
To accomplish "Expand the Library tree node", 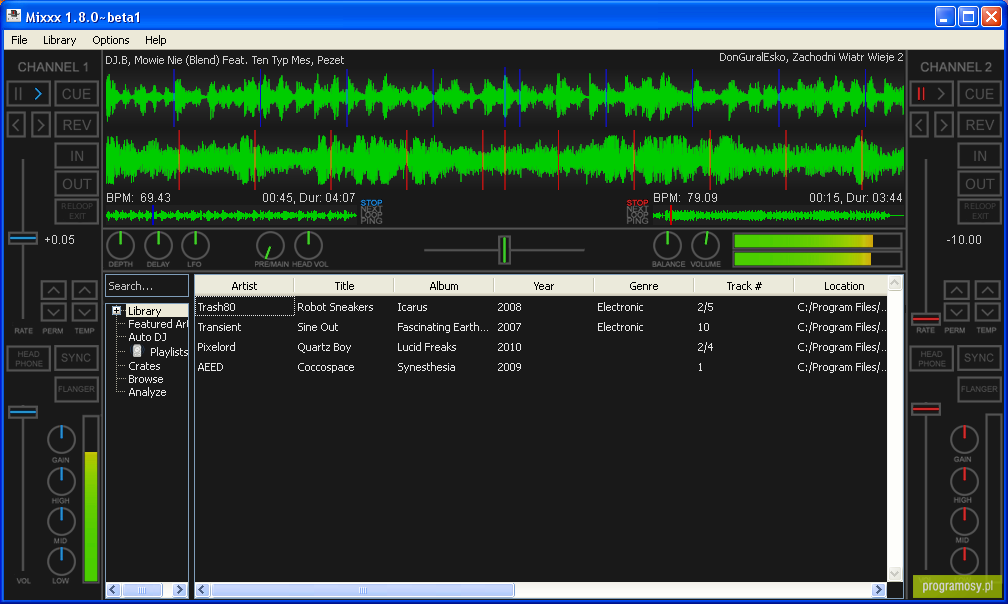I will click(x=116, y=310).
